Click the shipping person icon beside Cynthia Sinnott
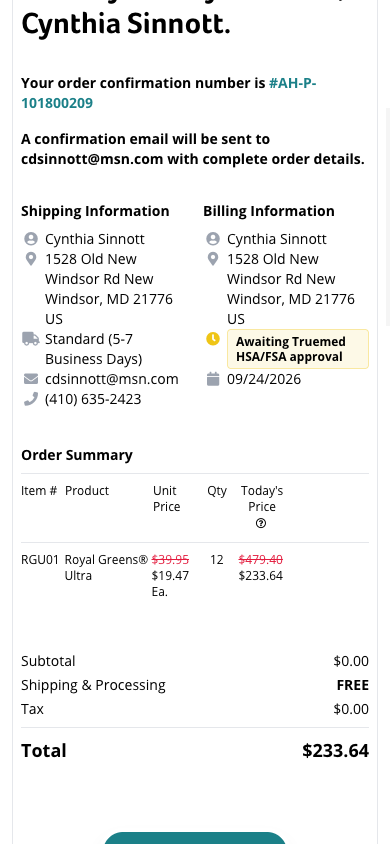The image size is (390, 844). [x=31, y=238]
